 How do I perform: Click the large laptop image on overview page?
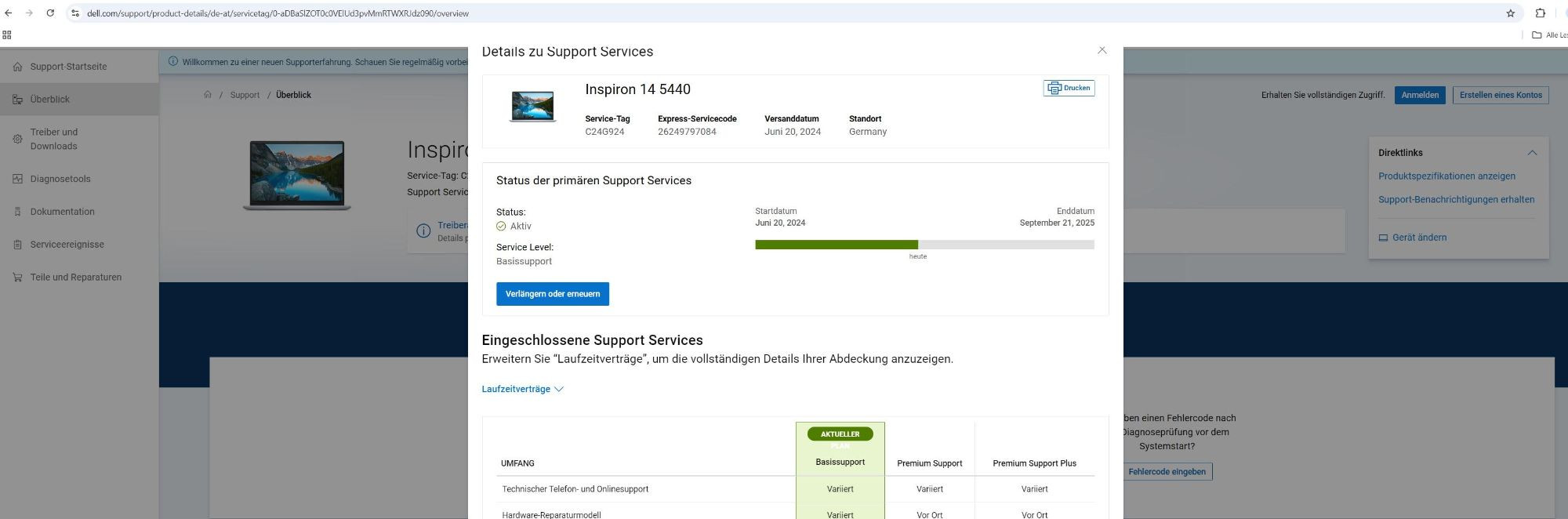[x=296, y=175]
